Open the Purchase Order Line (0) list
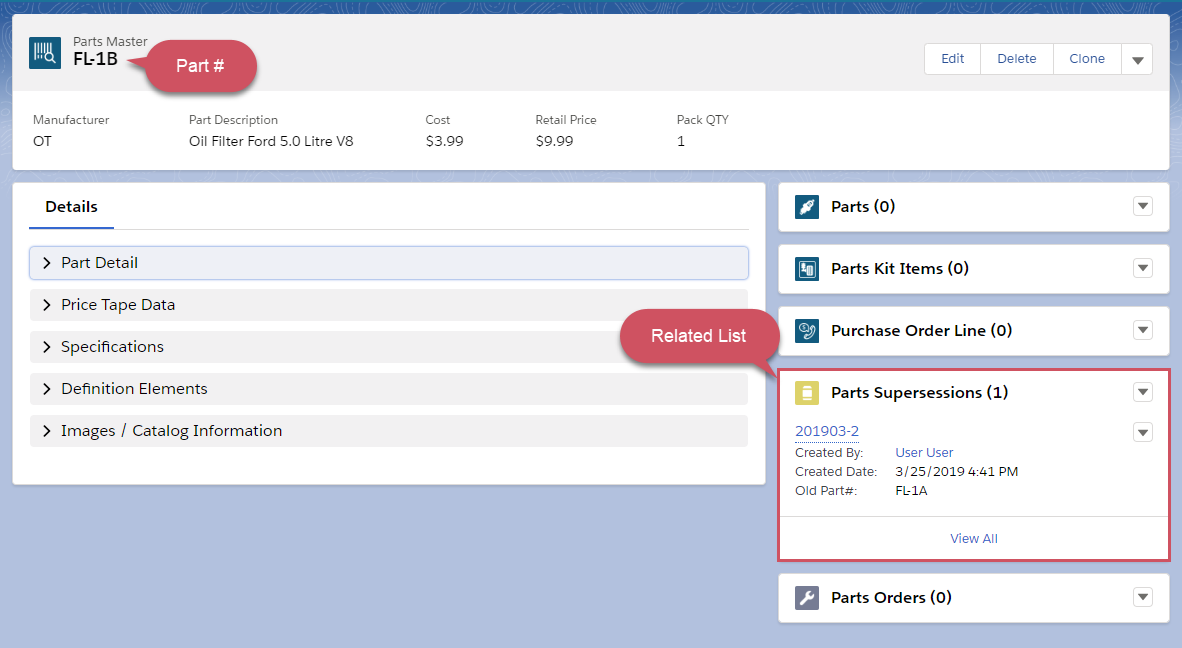The image size is (1182, 648). click(x=922, y=330)
